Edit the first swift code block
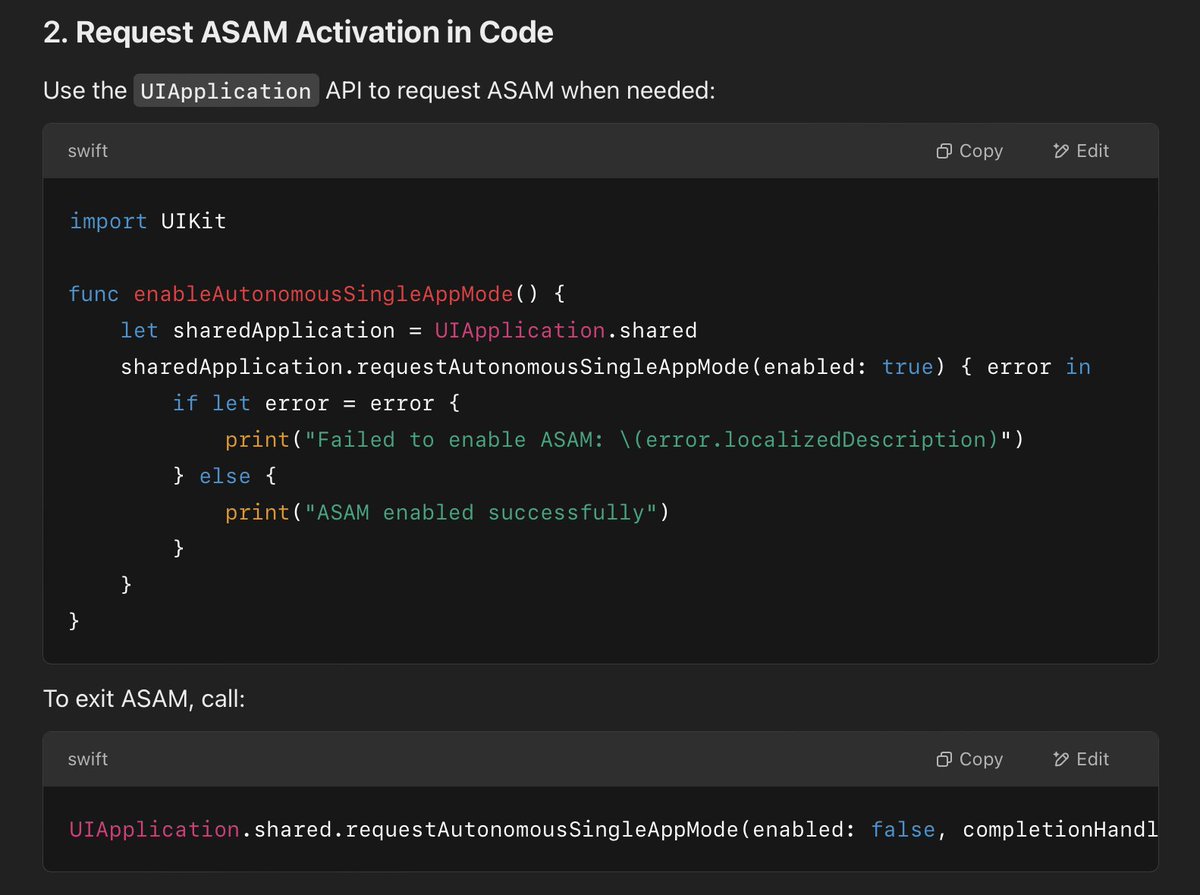Viewport: 1200px width, 895px height. pyautogui.click(x=1081, y=151)
